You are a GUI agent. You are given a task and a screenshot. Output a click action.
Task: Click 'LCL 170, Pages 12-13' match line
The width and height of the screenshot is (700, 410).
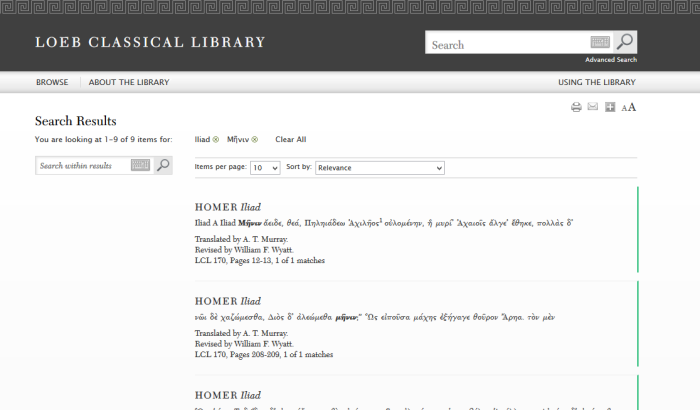point(259,260)
